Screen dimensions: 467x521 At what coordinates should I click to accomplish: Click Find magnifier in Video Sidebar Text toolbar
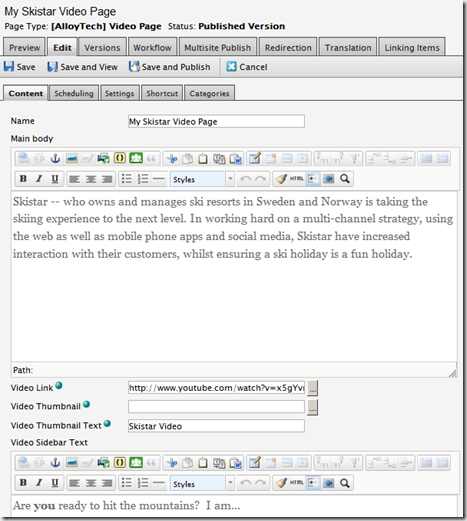345,483
